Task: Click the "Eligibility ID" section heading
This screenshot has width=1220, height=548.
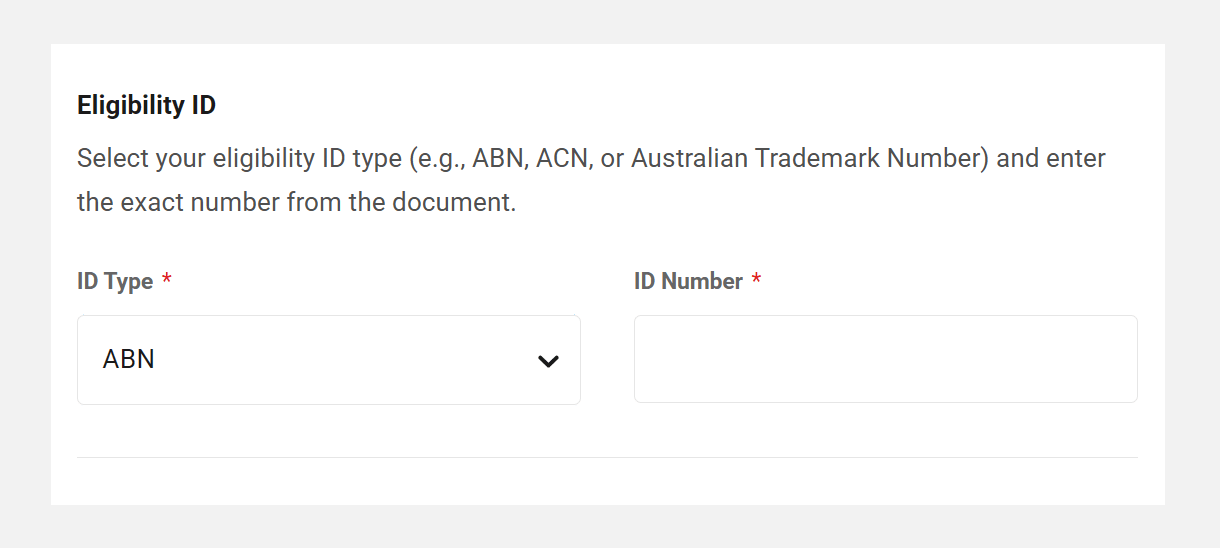Action: click(146, 105)
